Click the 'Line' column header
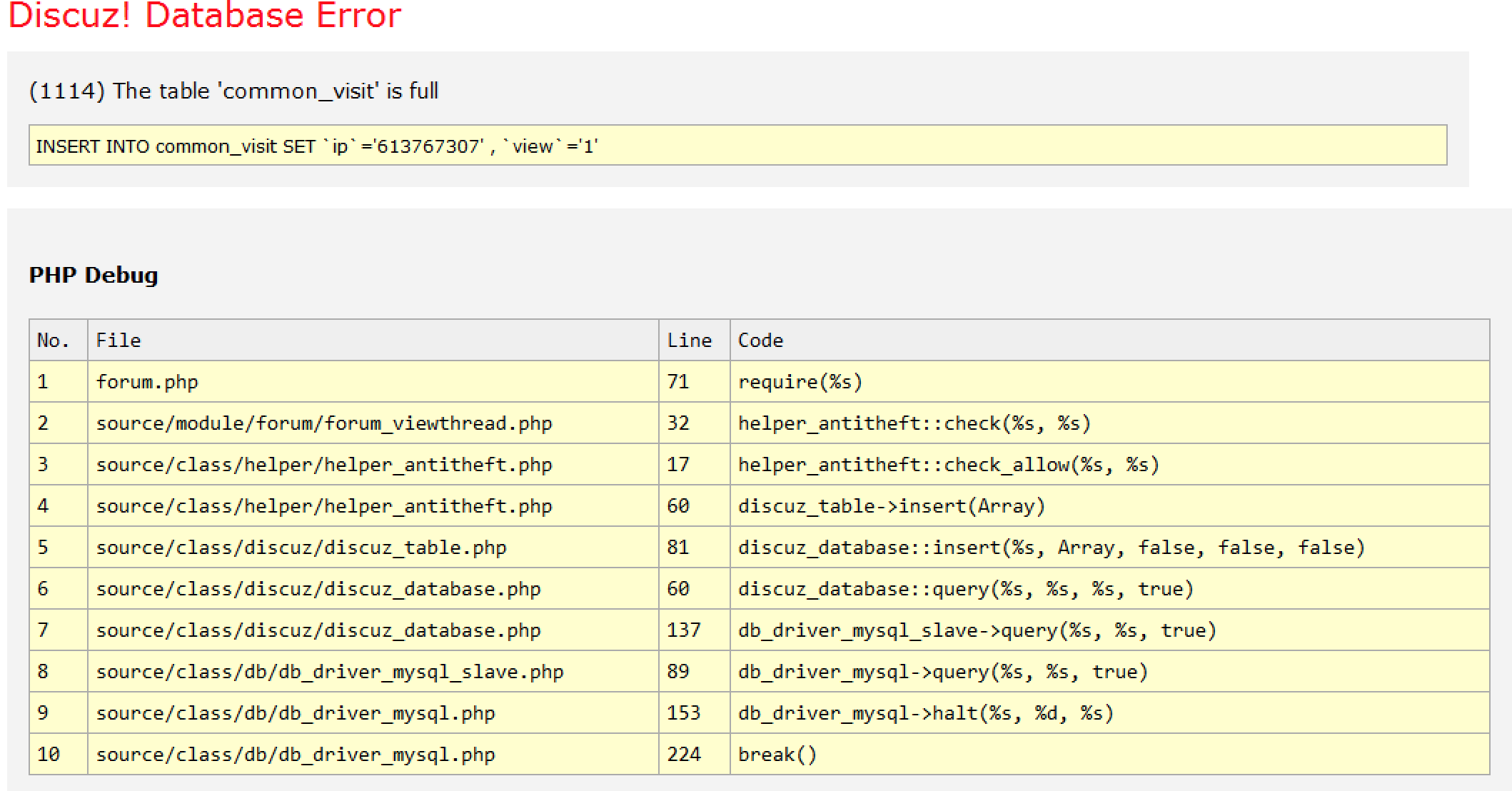The image size is (1512, 791). click(694, 340)
